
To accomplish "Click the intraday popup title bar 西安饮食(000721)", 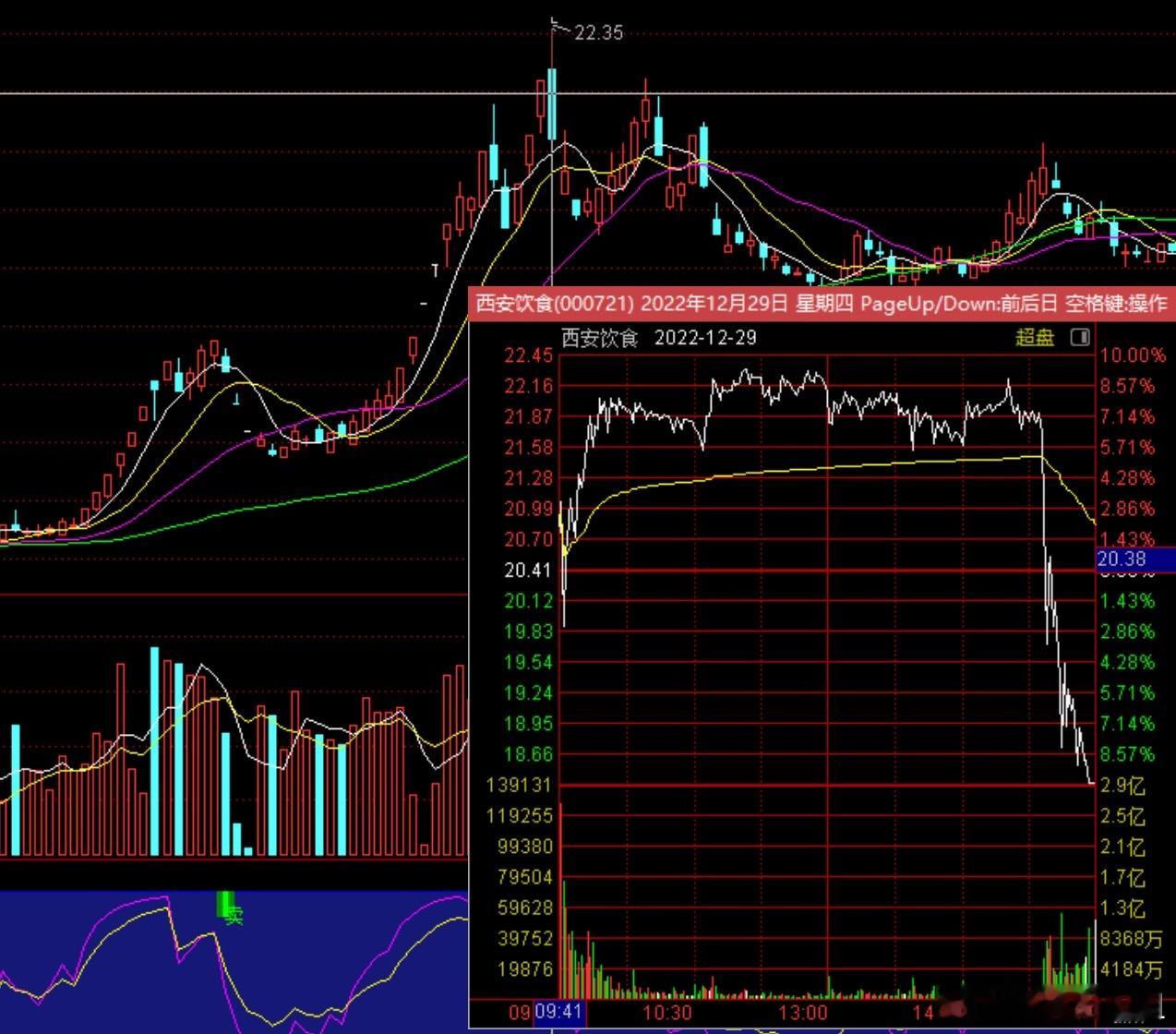I will (822, 303).
